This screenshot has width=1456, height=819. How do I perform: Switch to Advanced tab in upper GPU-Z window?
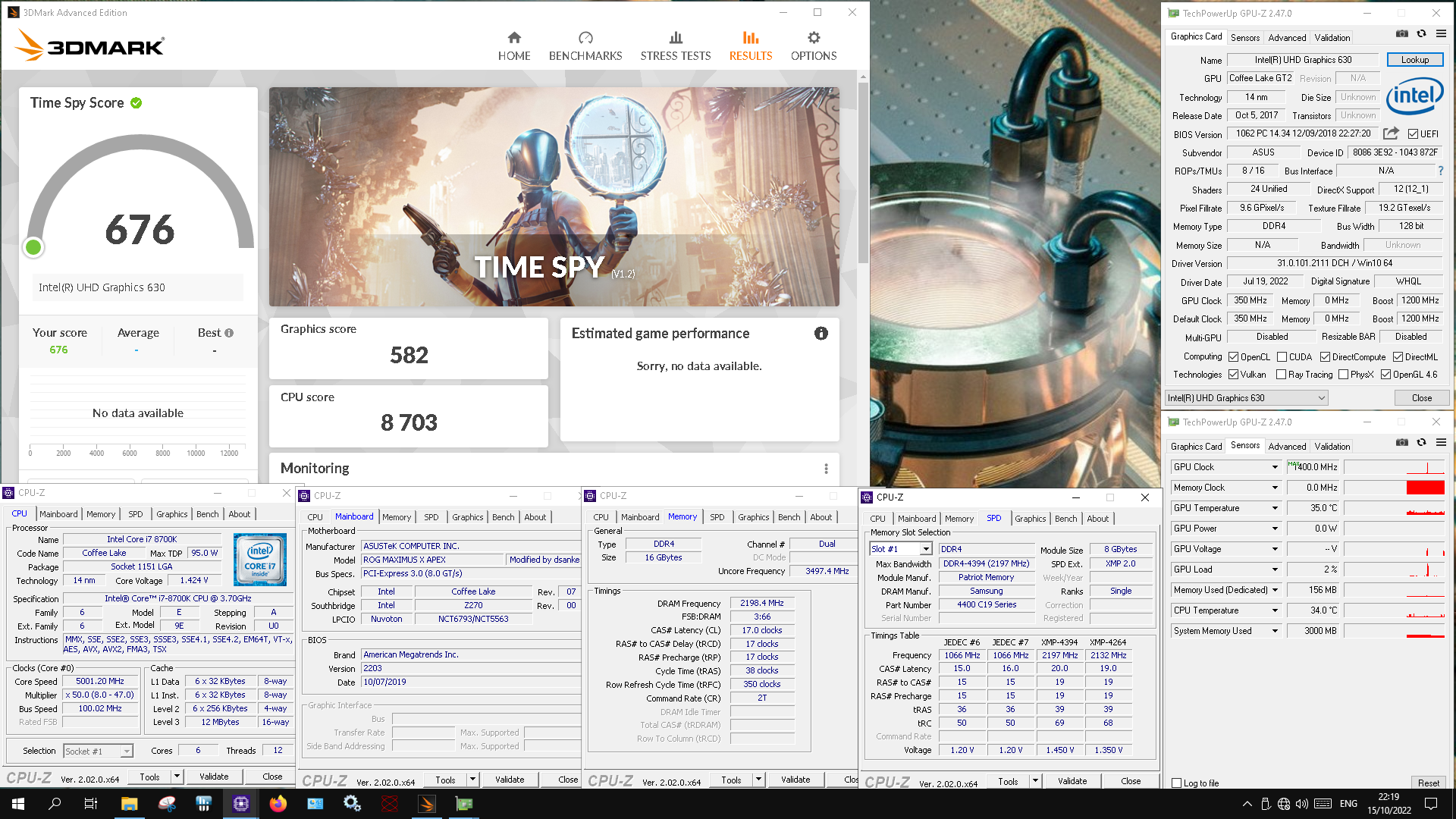[x=1287, y=38]
